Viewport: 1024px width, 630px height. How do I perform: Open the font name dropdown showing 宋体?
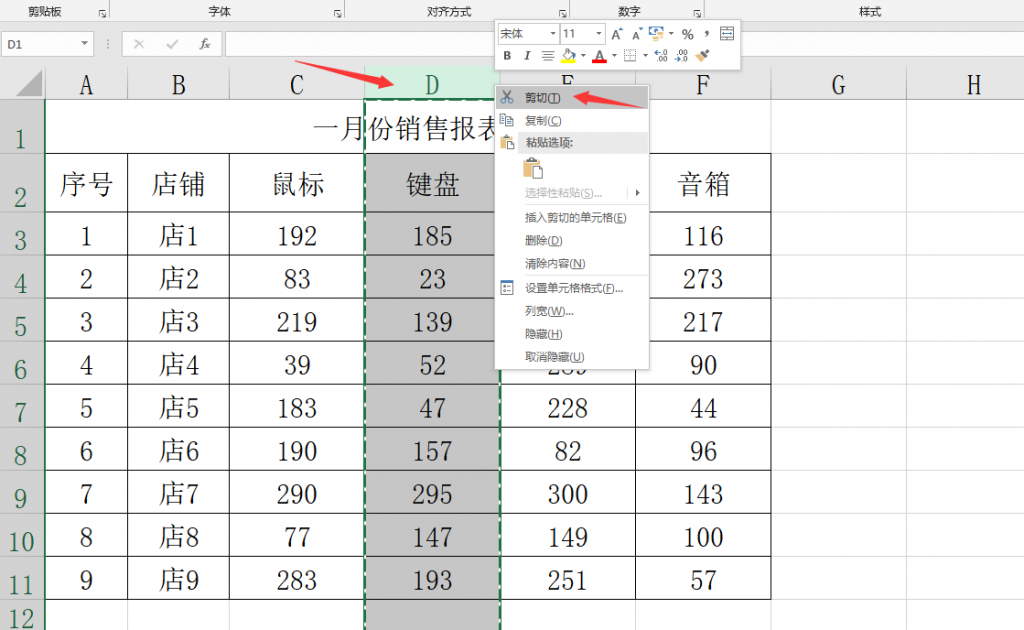[x=551, y=34]
